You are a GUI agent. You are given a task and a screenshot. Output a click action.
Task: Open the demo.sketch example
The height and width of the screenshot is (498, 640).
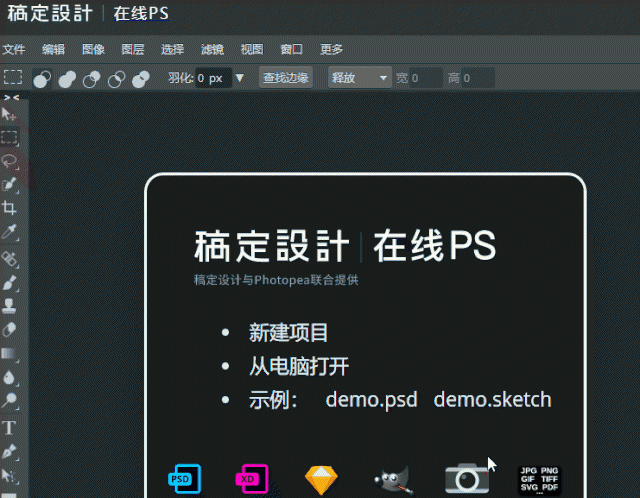pos(492,399)
